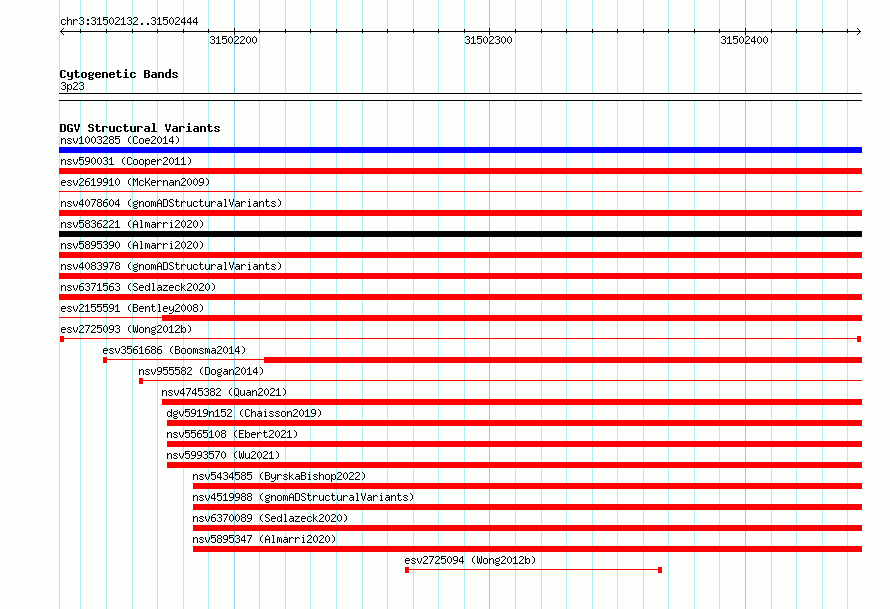Screen dimensions: 890x609
Task: Click left arrow end of ruler
Action: coord(62,32)
